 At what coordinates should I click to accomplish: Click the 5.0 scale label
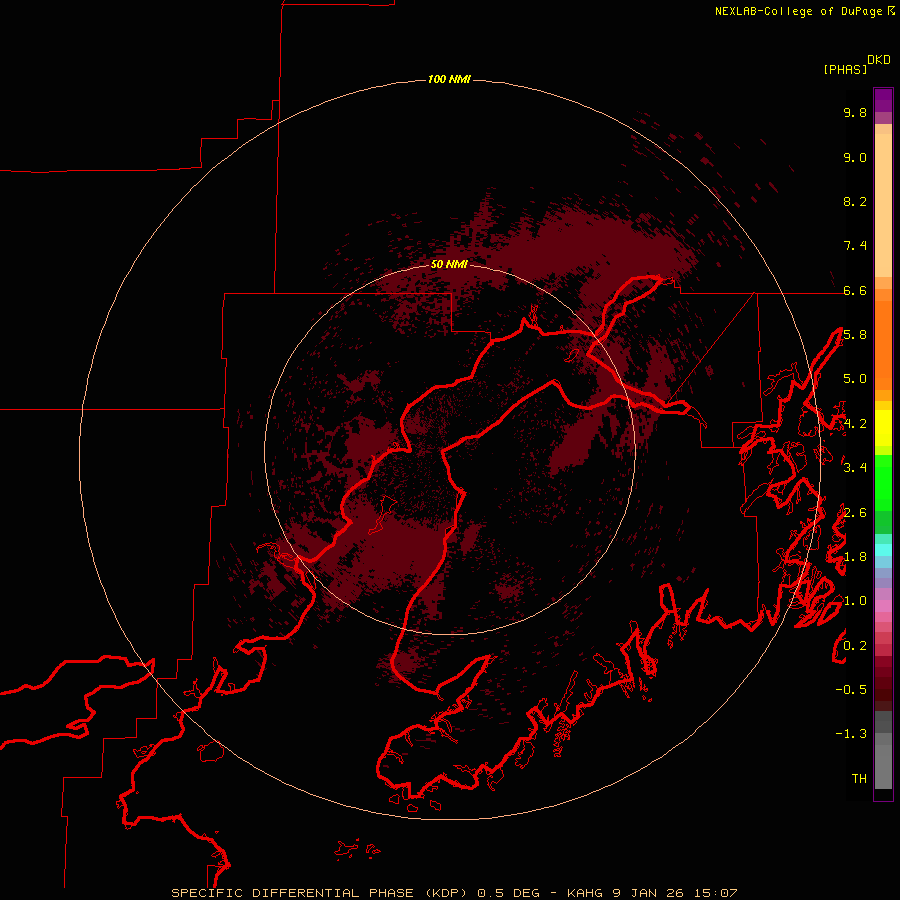click(x=855, y=379)
